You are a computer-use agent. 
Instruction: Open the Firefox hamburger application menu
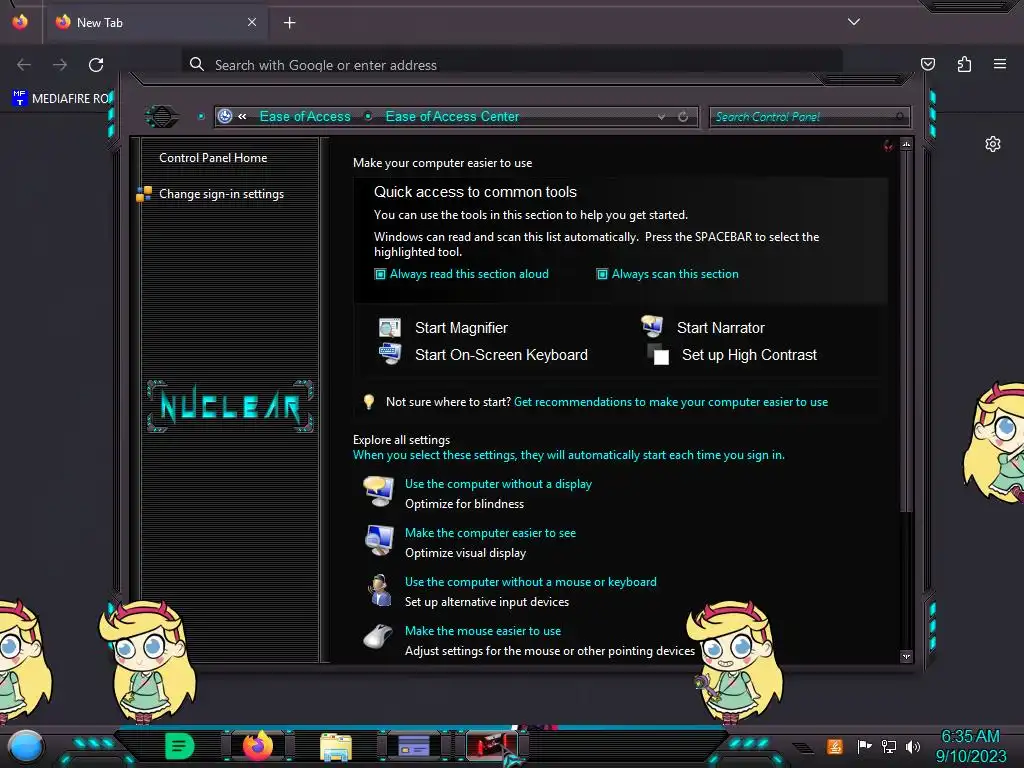pyautogui.click(x=1000, y=64)
